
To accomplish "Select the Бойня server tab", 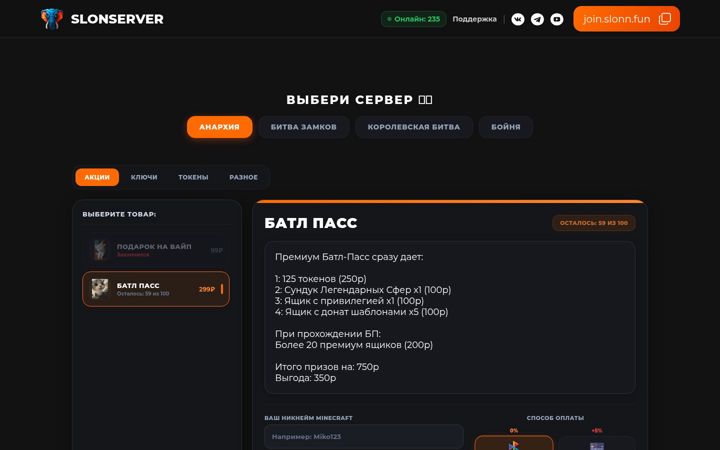I will (x=506, y=127).
